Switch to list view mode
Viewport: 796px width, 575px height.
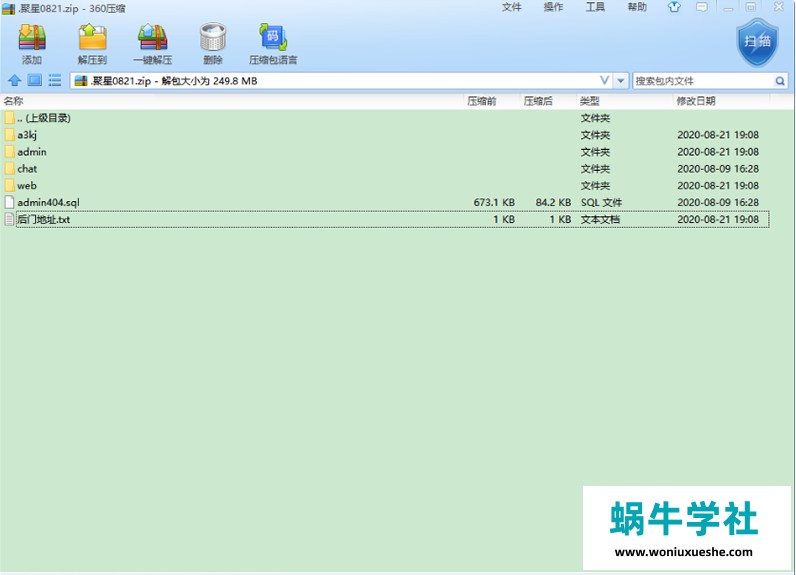[x=54, y=80]
